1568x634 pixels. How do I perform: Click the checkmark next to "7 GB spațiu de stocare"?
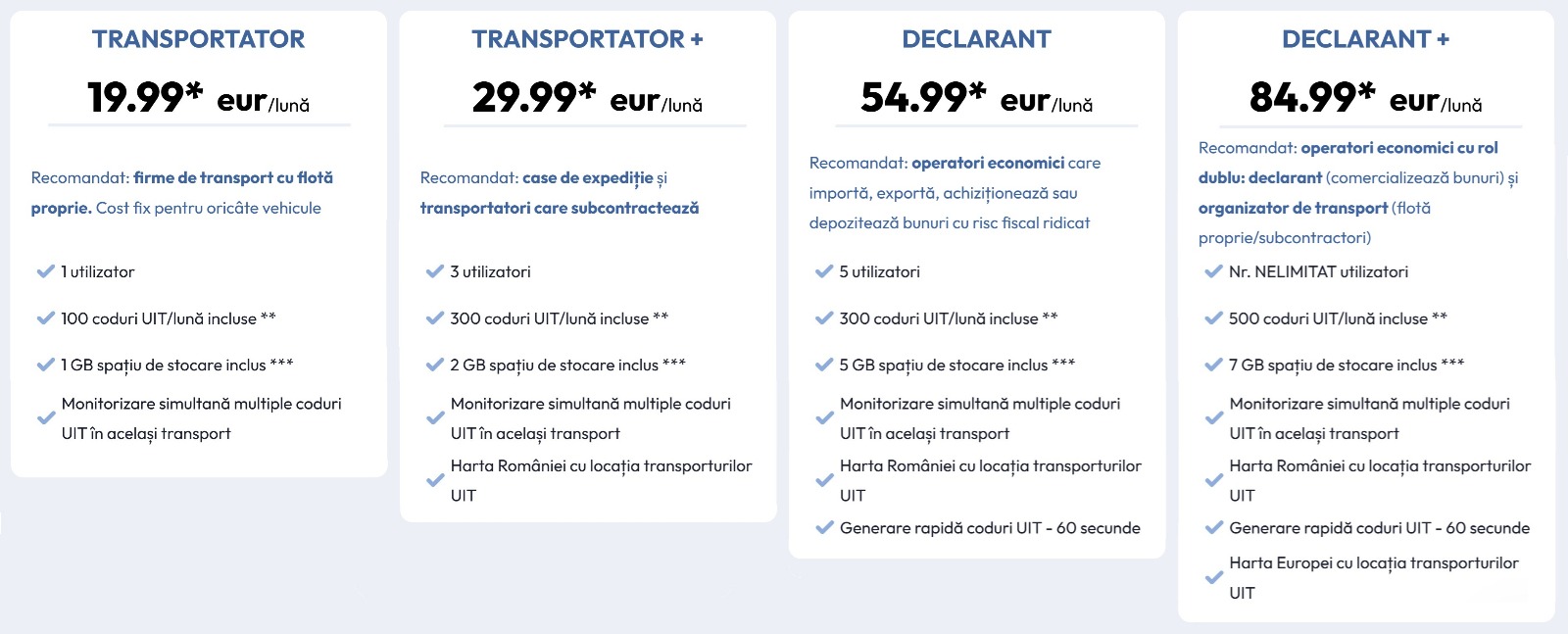[1213, 365]
